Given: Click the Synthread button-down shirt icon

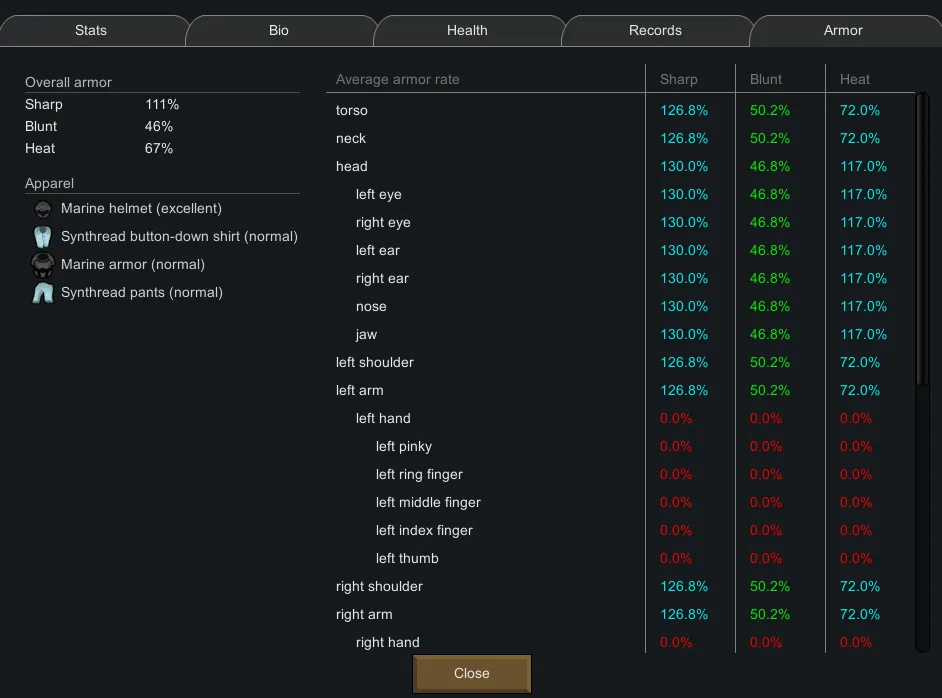Looking at the screenshot, I should (42, 237).
